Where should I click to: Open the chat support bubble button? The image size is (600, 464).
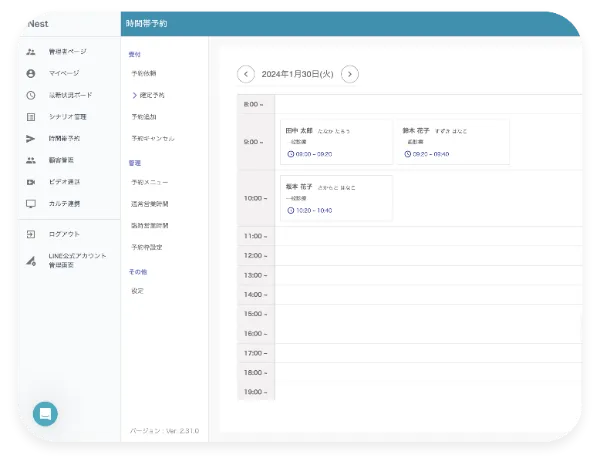coord(45,413)
